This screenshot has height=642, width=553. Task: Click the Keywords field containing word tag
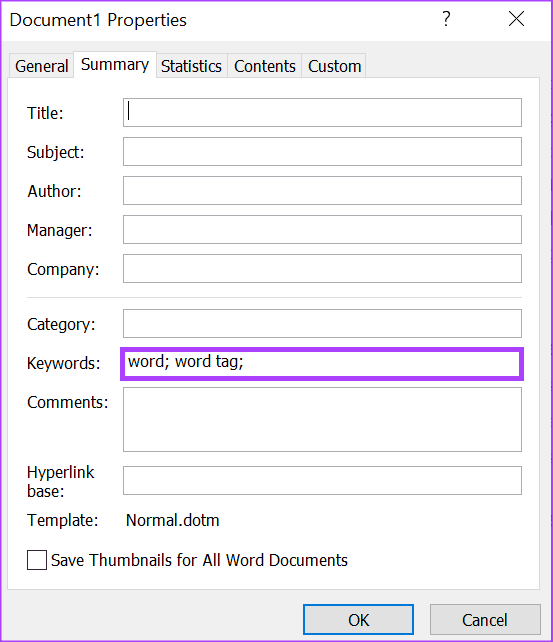click(322, 364)
